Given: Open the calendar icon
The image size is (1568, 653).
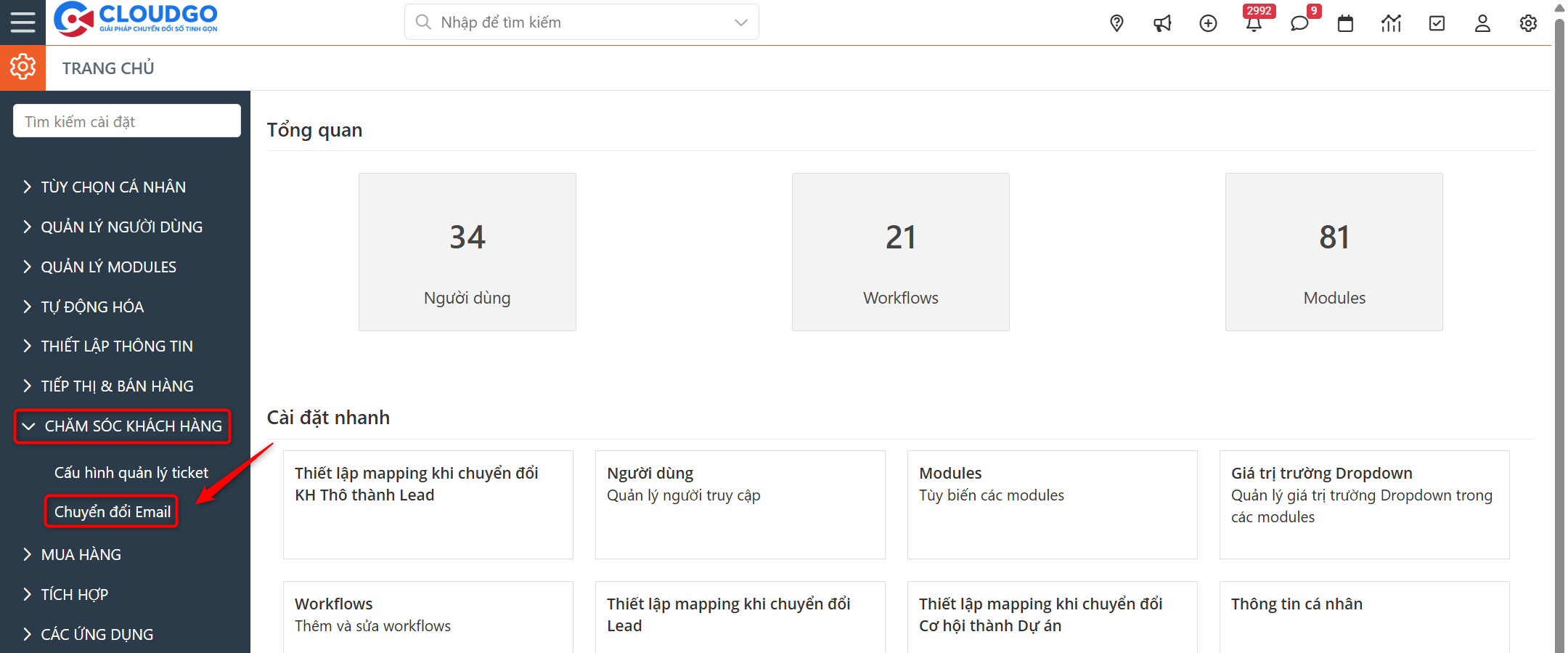Looking at the screenshot, I should [x=1345, y=23].
